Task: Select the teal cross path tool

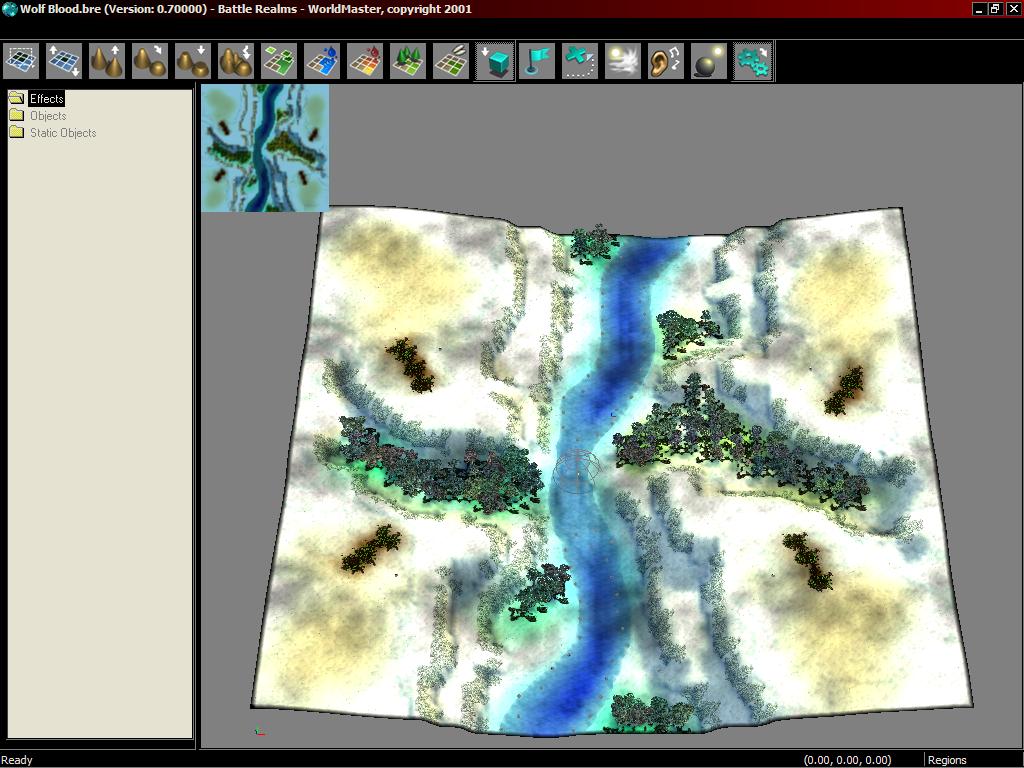Action: tap(580, 61)
